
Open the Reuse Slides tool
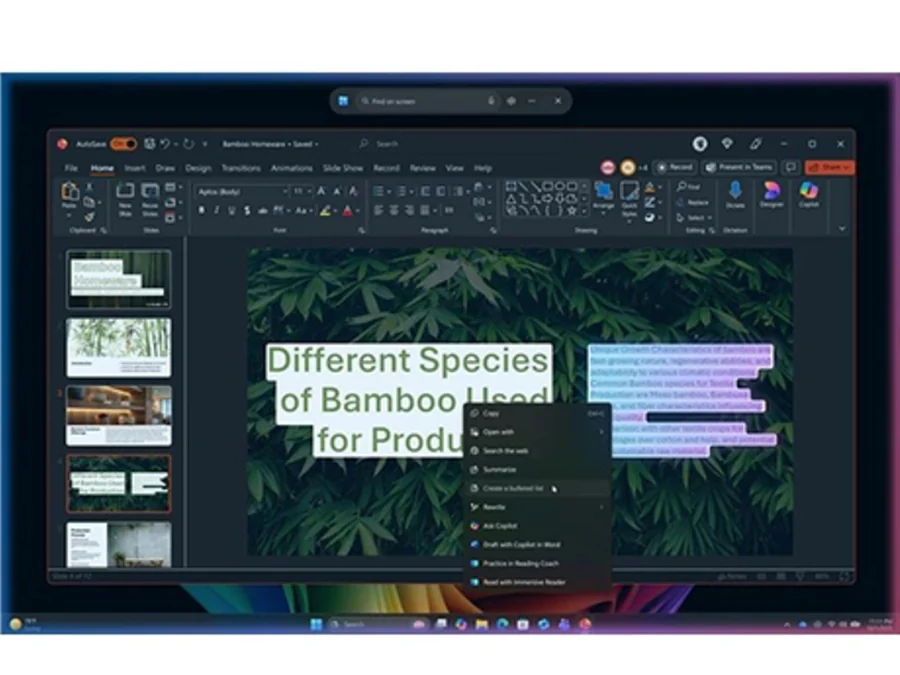[x=150, y=199]
